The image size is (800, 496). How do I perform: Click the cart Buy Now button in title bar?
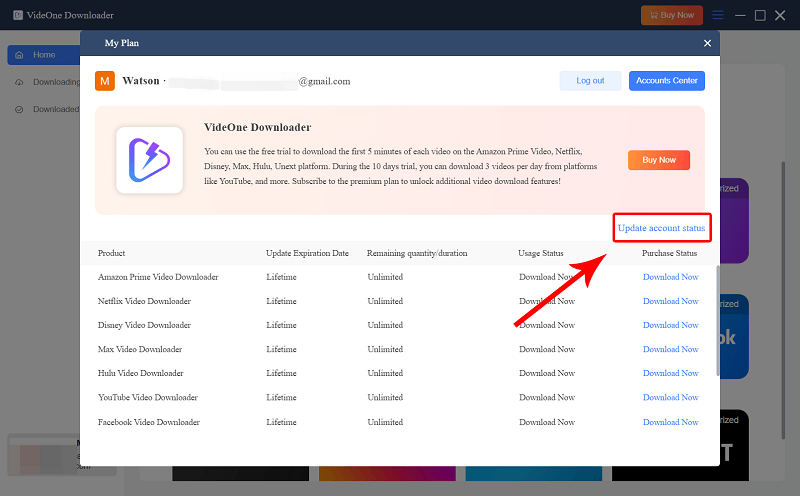pos(672,15)
